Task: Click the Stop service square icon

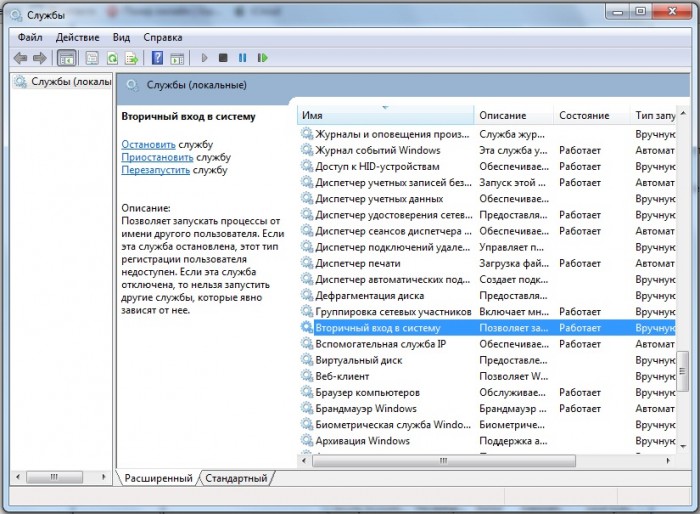Action: pos(223,58)
